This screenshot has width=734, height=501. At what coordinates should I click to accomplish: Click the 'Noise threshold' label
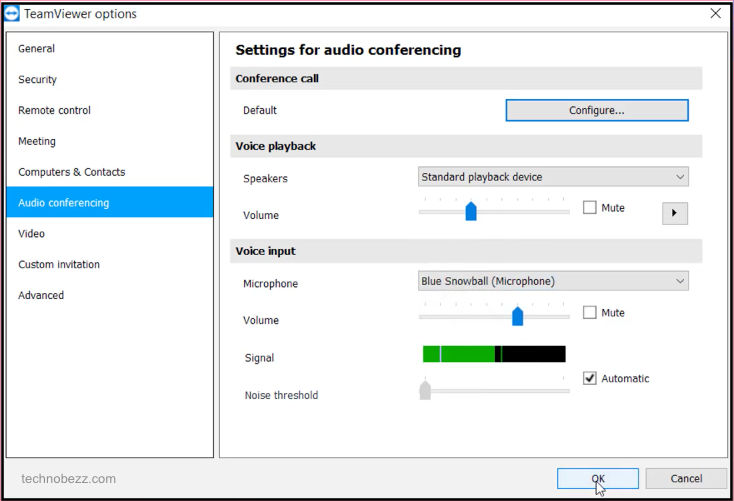(x=281, y=395)
